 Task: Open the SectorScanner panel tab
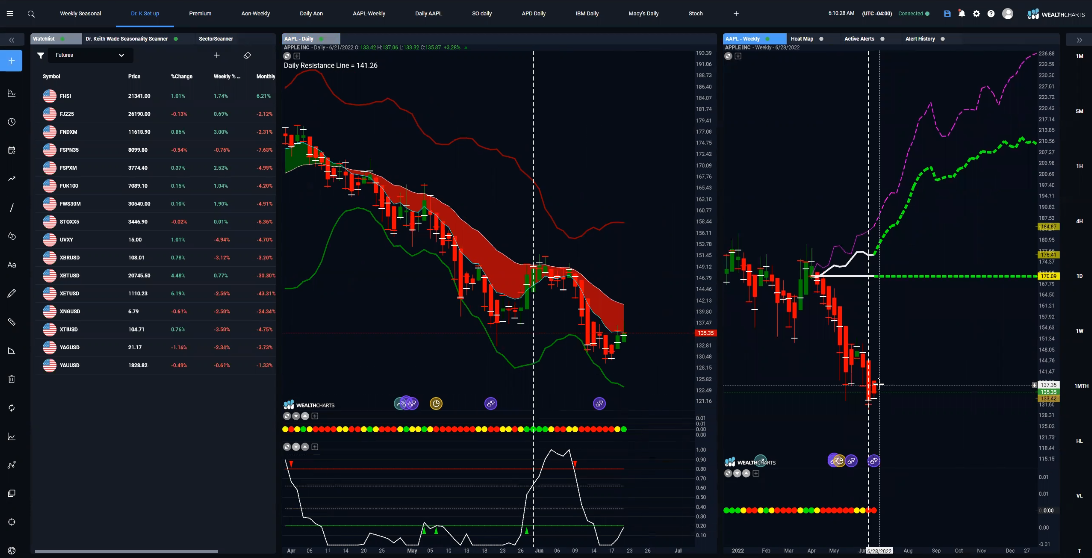pos(216,39)
